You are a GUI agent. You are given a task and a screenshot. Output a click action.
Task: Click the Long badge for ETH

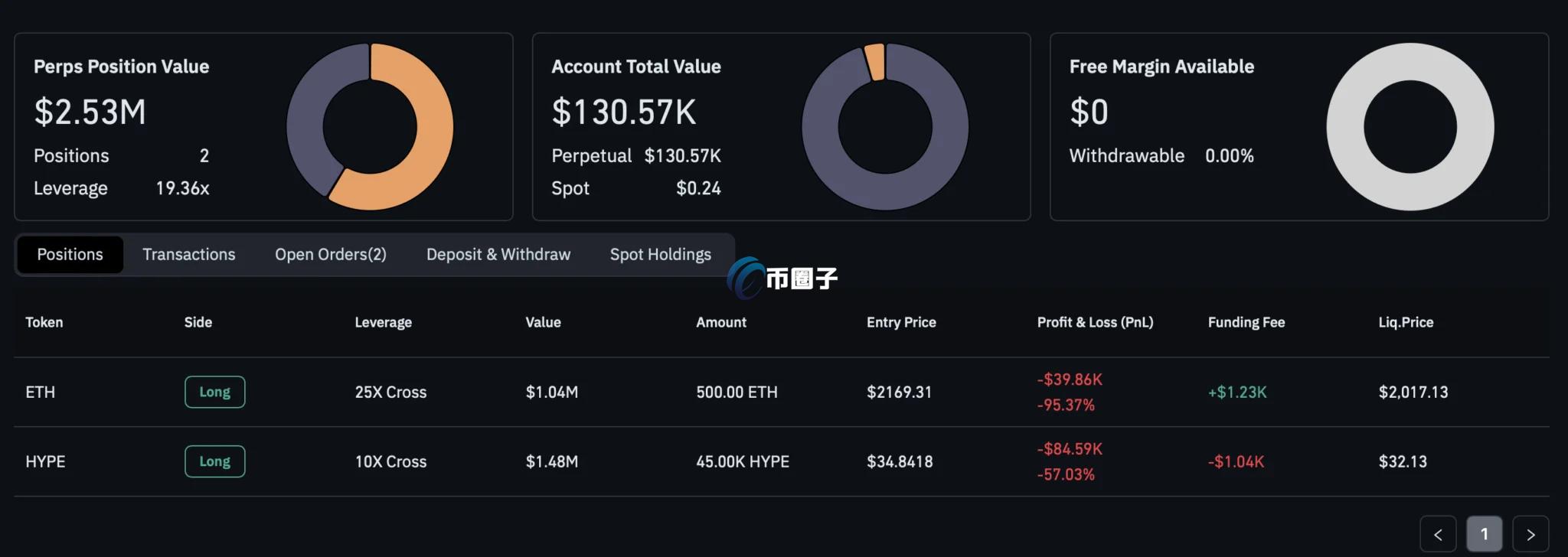[x=214, y=392]
